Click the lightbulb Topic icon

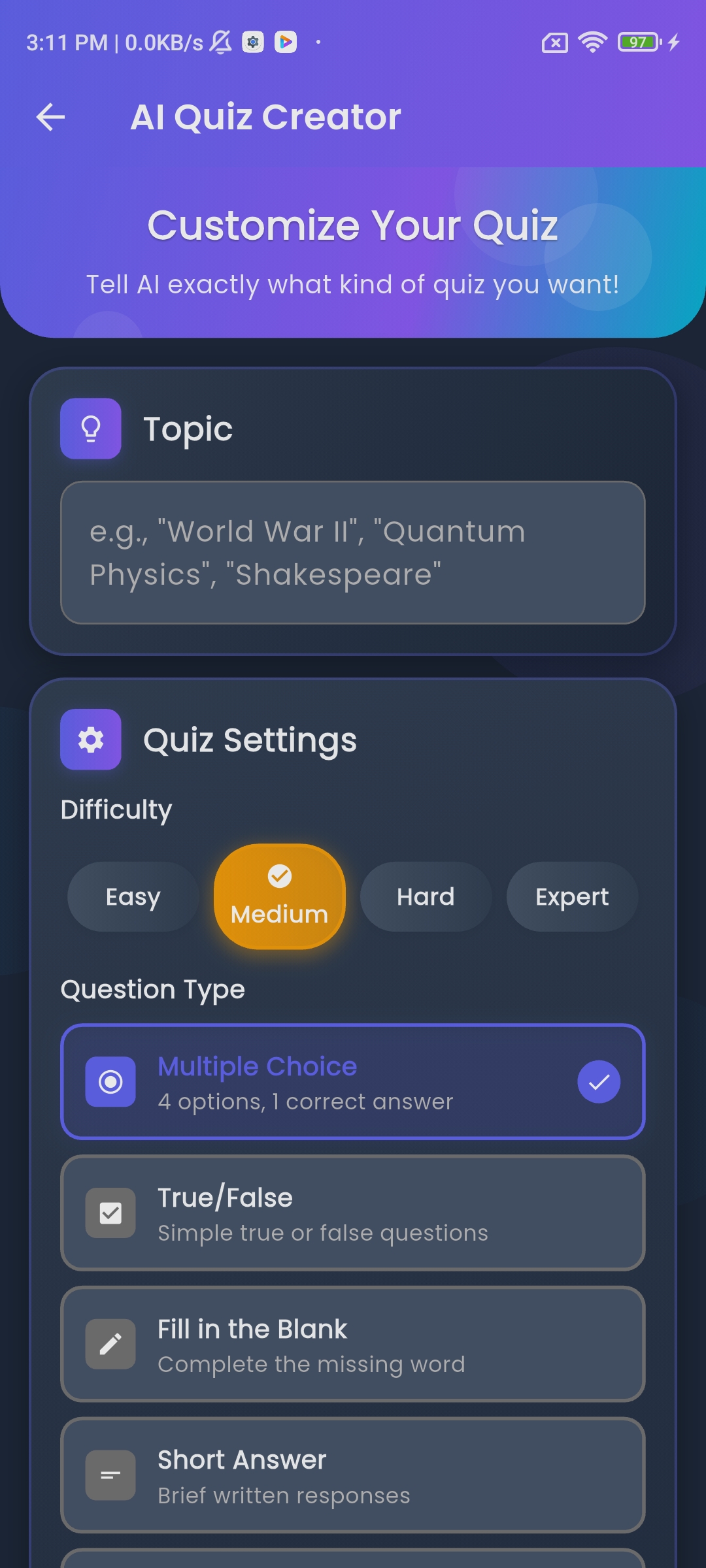tap(91, 429)
